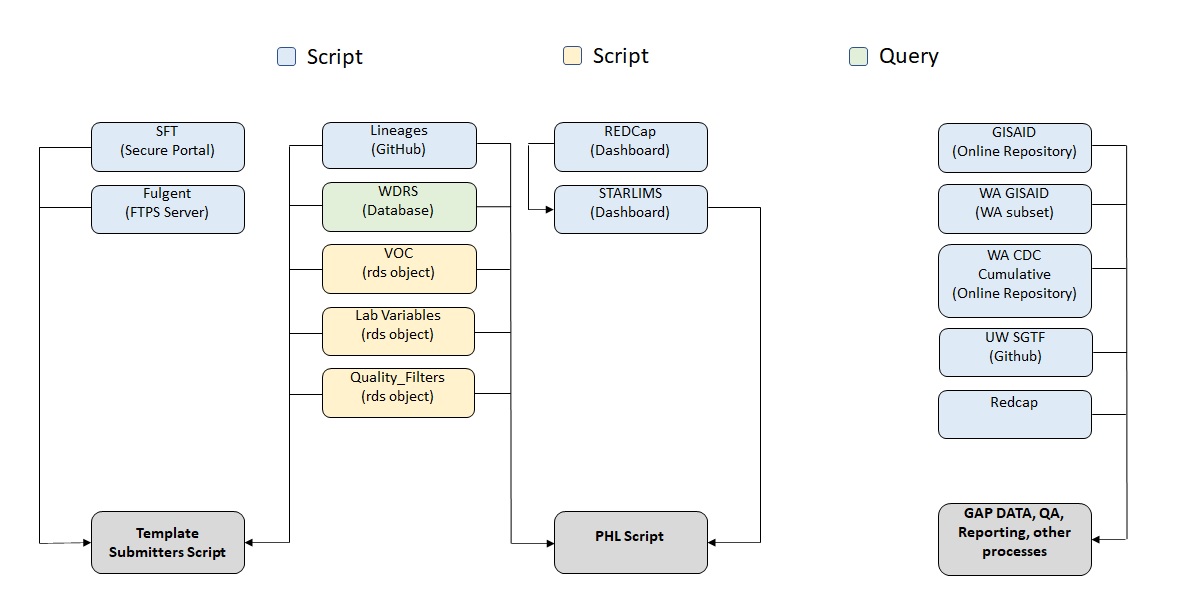Click the Redcap node in the right column
The height and width of the screenshot is (613, 1185).
tap(1014, 413)
